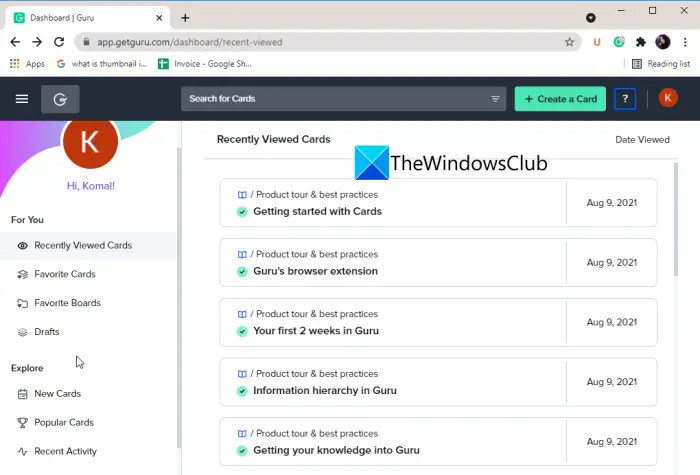Click the stack icon beside Favorite Cards
700x475 pixels.
tap(22, 274)
